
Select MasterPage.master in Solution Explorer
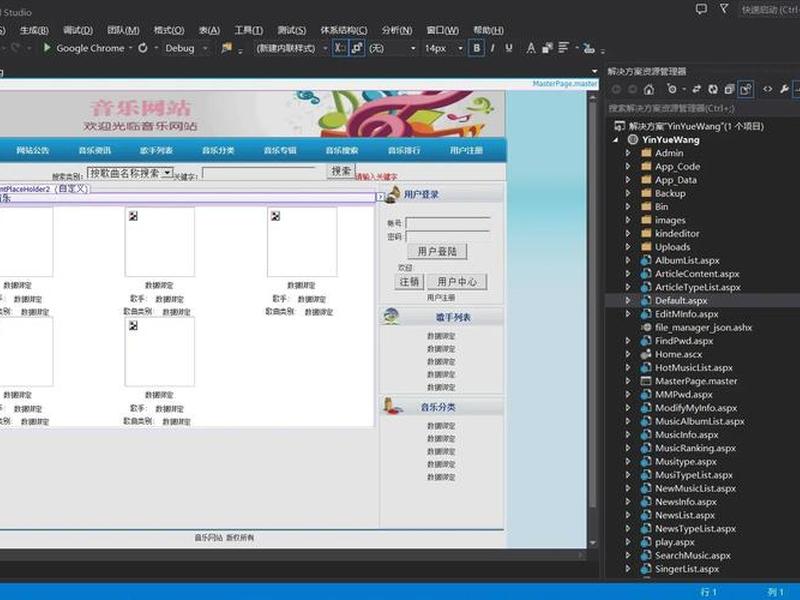696,381
